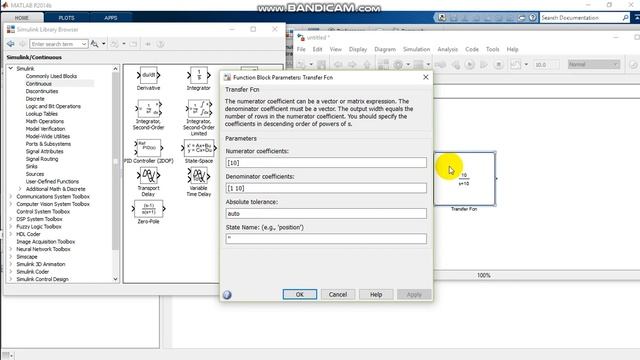This screenshot has height=360, width=640.
Task: Click Cancel in the parameters dialog
Action: [338, 294]
